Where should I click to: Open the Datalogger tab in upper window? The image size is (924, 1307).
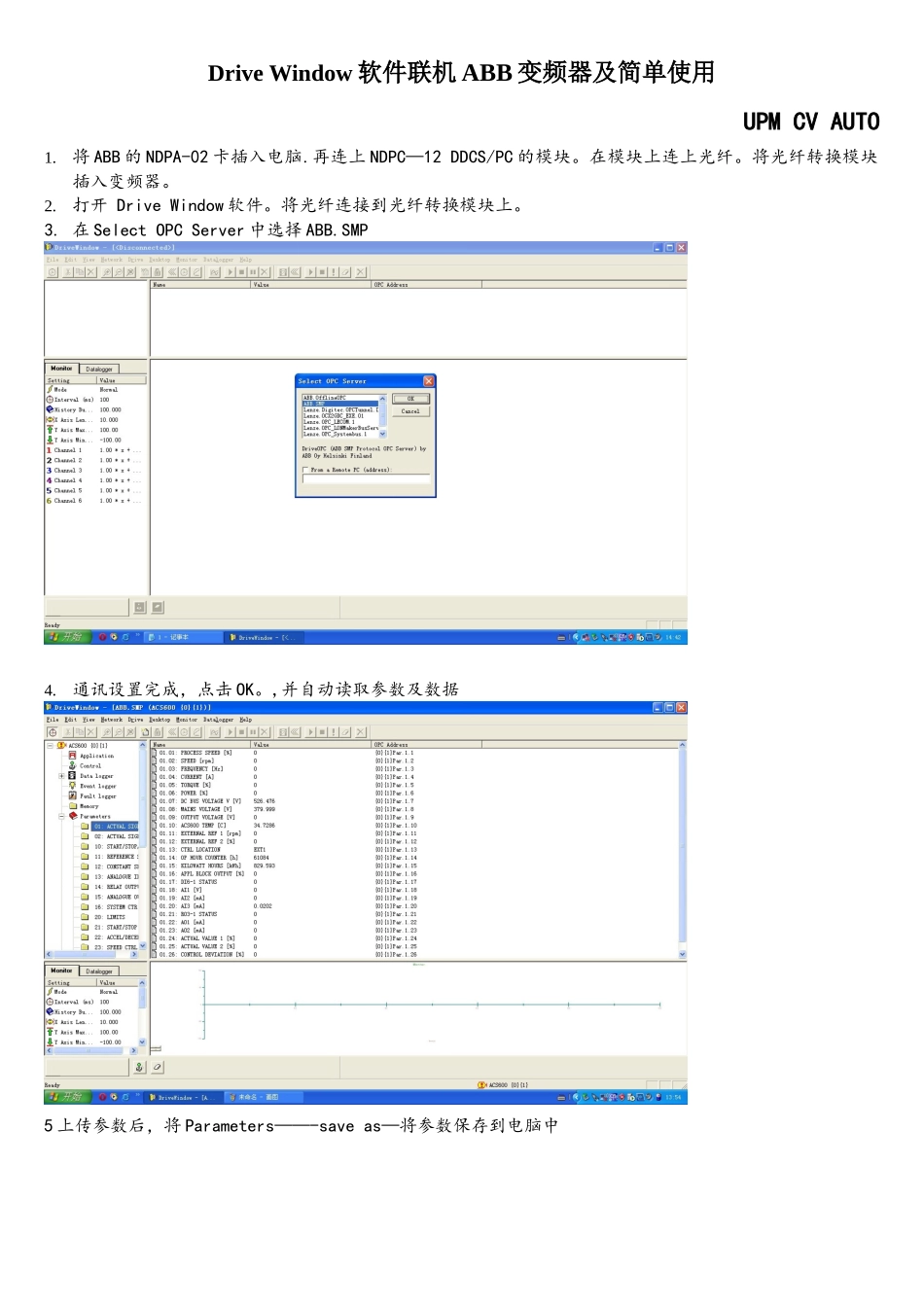pos(99,370)
